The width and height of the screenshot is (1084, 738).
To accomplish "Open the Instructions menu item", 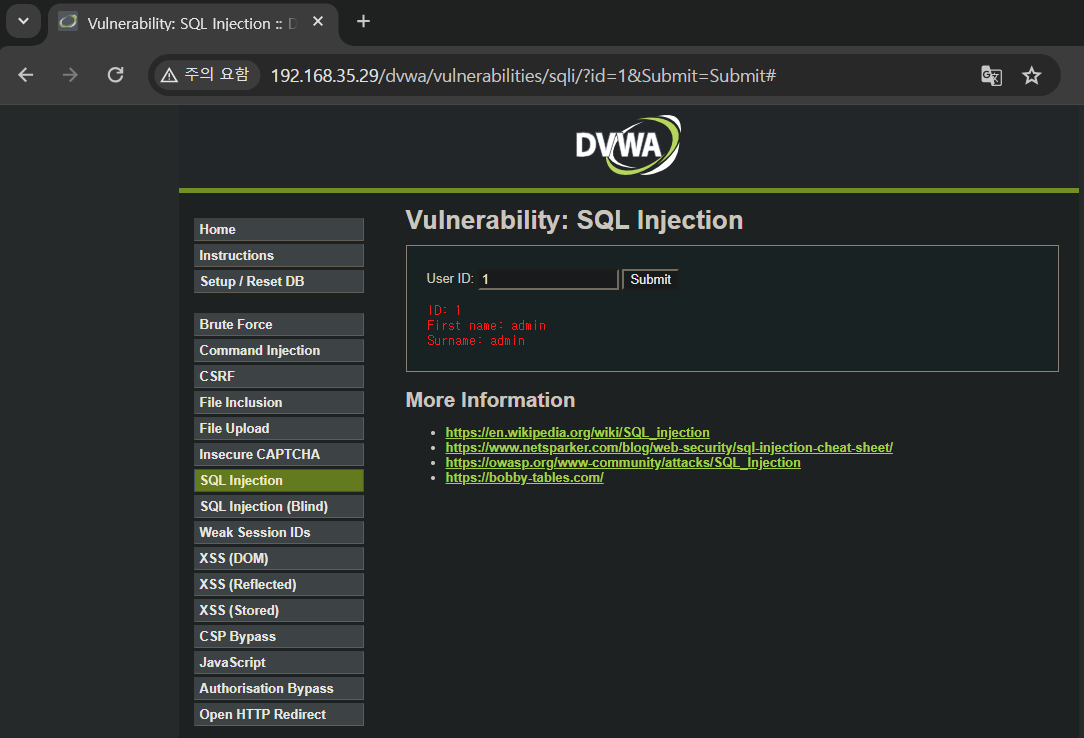I will 279,256.
